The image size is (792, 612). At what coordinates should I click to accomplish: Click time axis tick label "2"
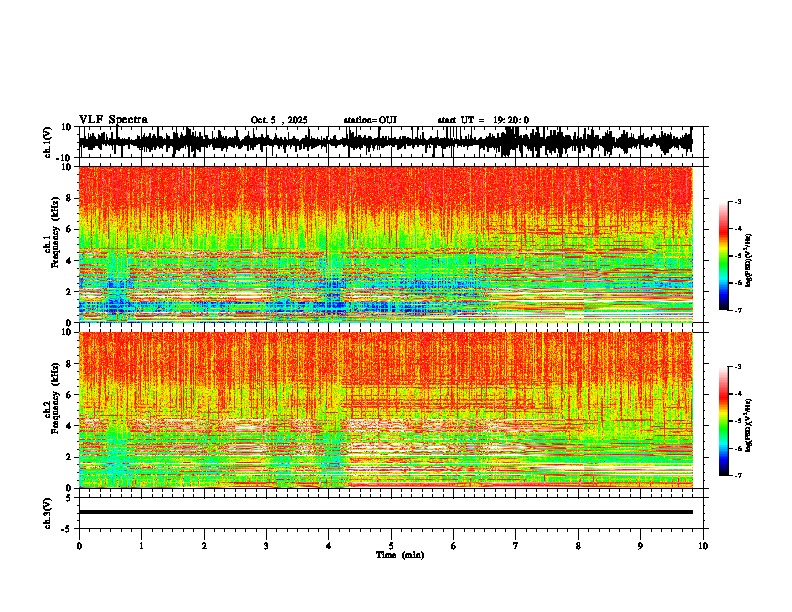tap(204, 546)
